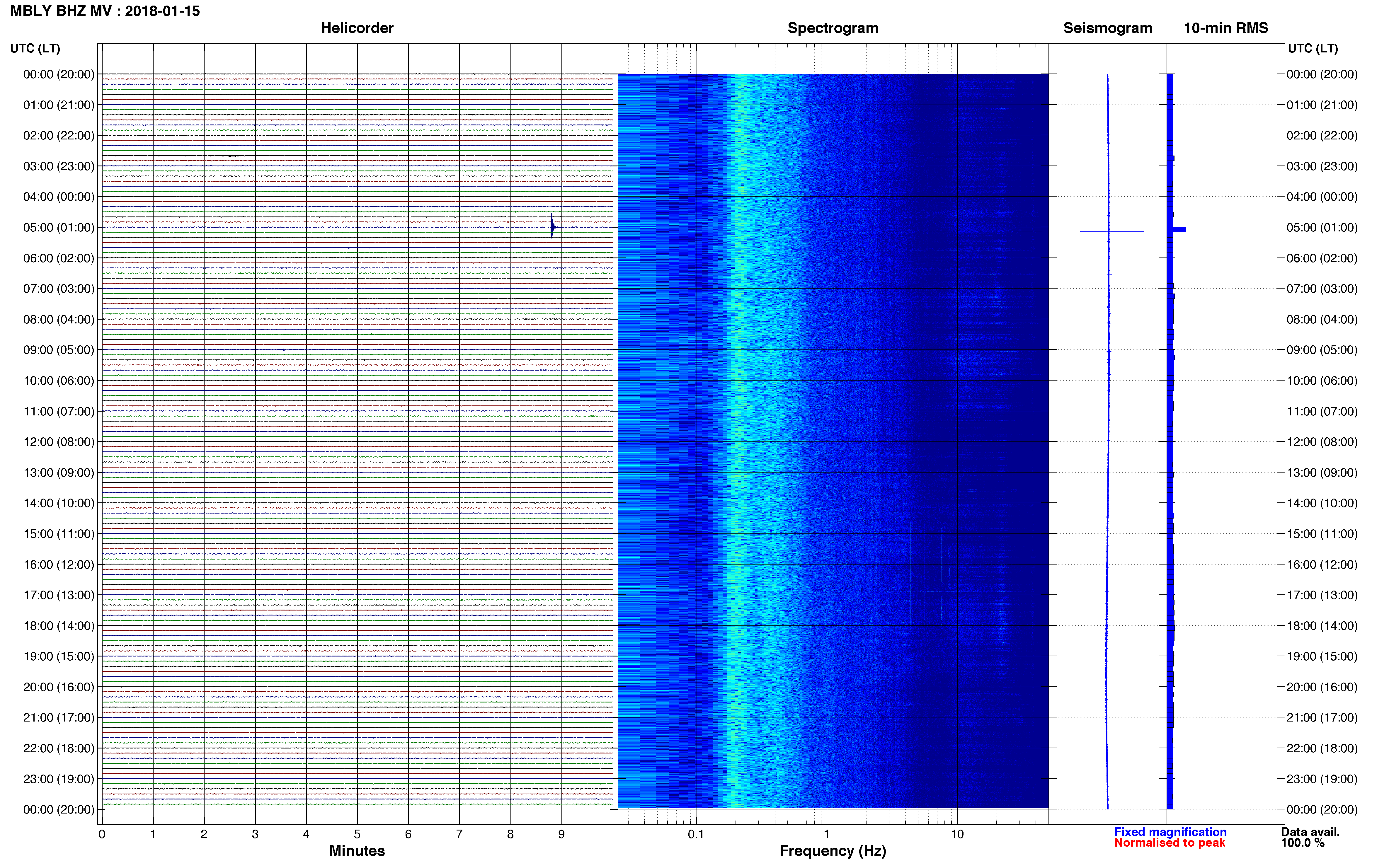The width and height of the screenshot is (1389, 868).
Task: Click left-axis time label "11:00 (07:00)"
Action: (59, 412)
